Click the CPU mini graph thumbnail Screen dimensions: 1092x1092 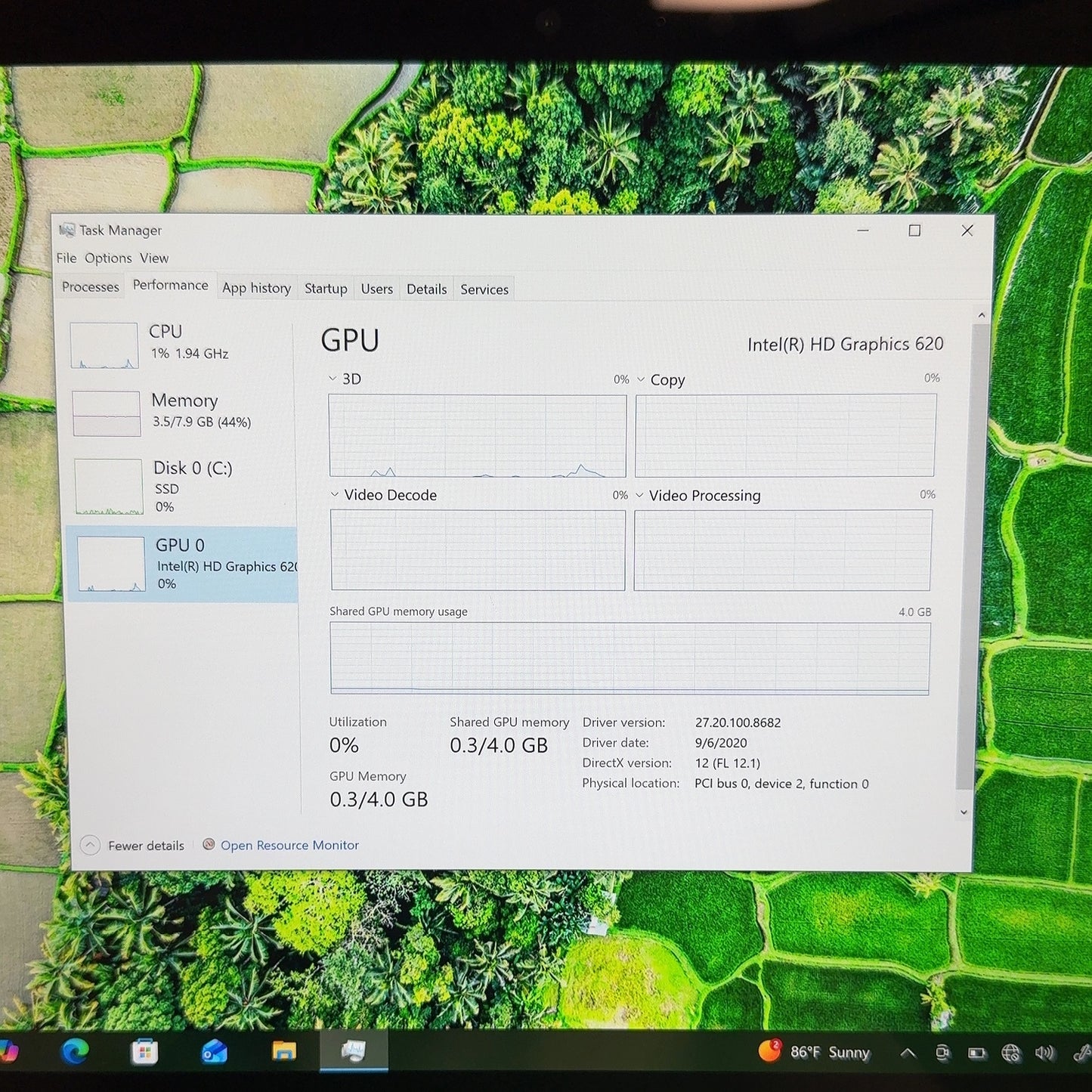pos(104,345)
